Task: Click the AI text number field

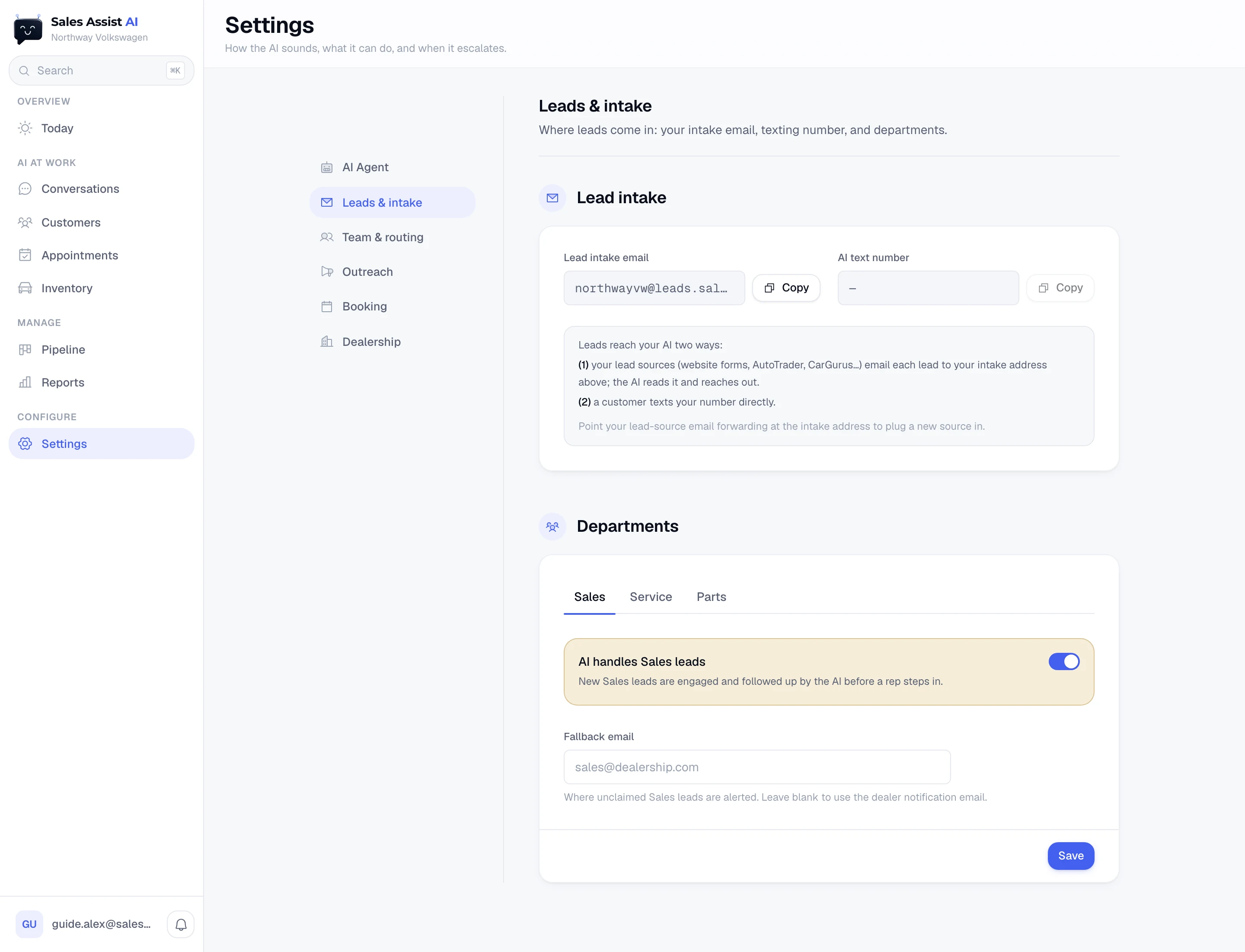Action: 928,288
